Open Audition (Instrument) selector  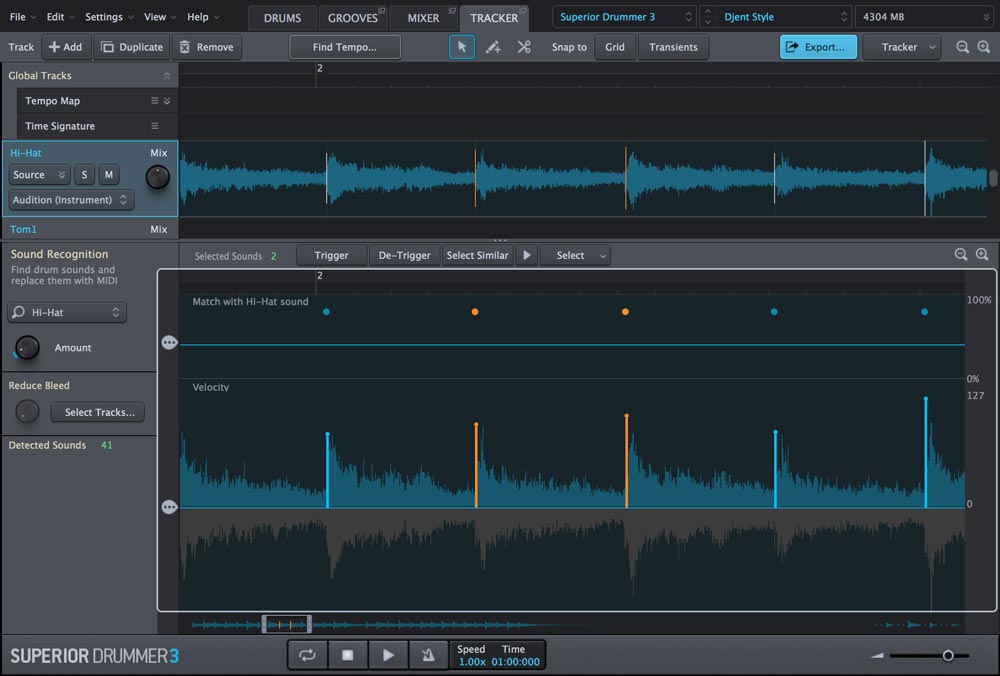71,200
